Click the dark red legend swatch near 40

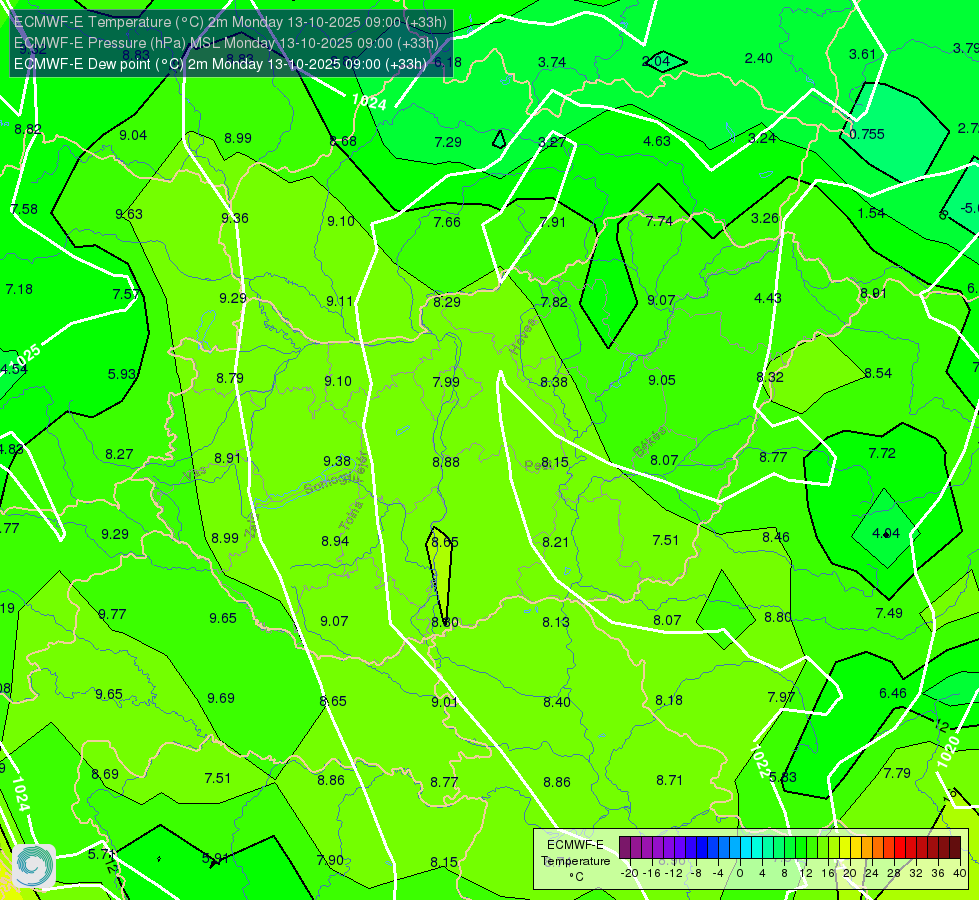(955, 848)
